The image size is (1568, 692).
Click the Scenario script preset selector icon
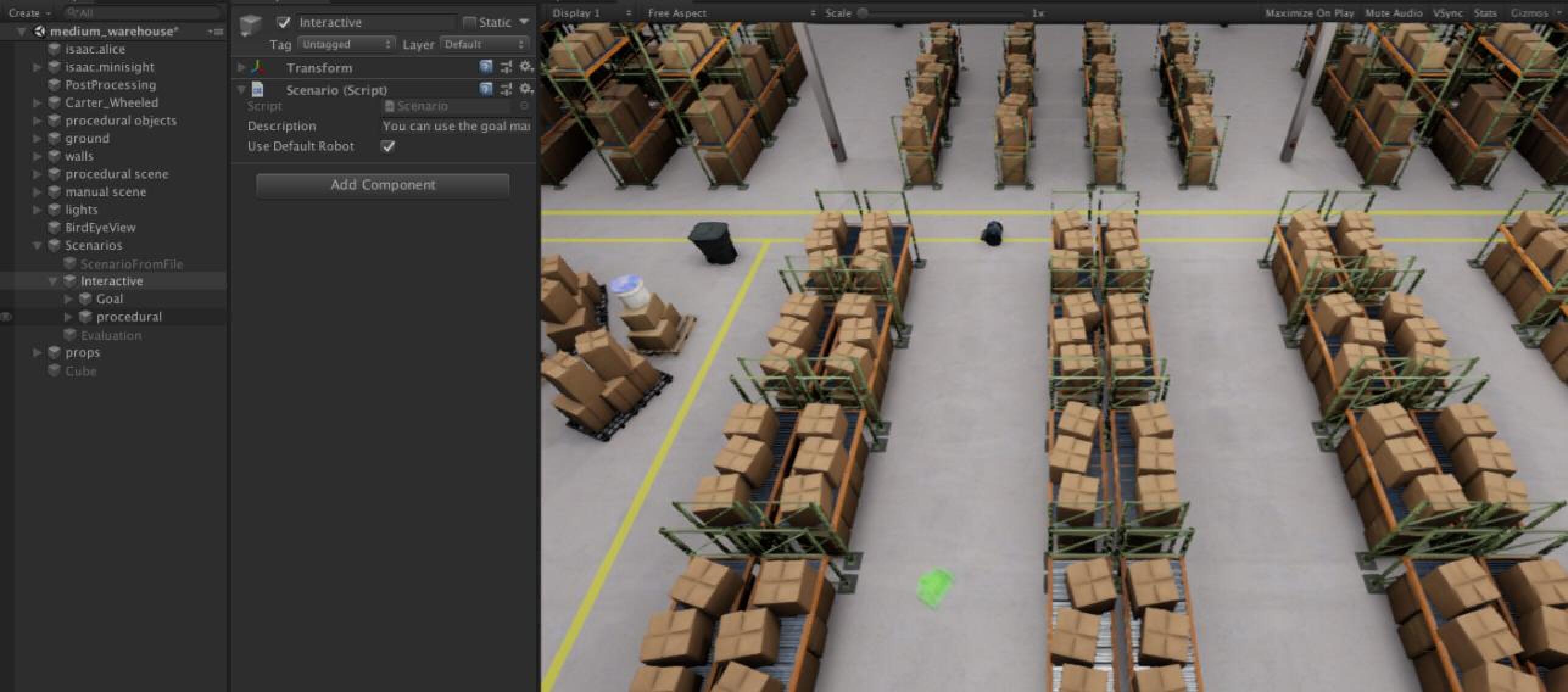[506, 90]
